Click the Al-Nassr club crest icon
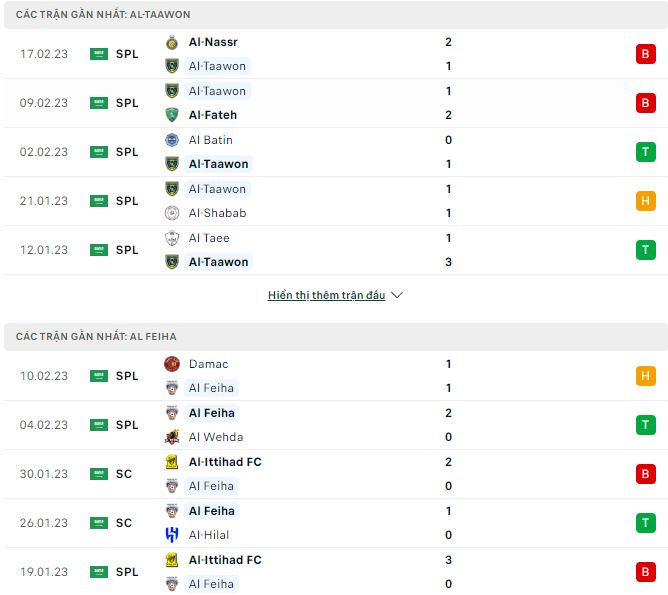The height and width of the screenshot is (595, 668). [172, 42]
